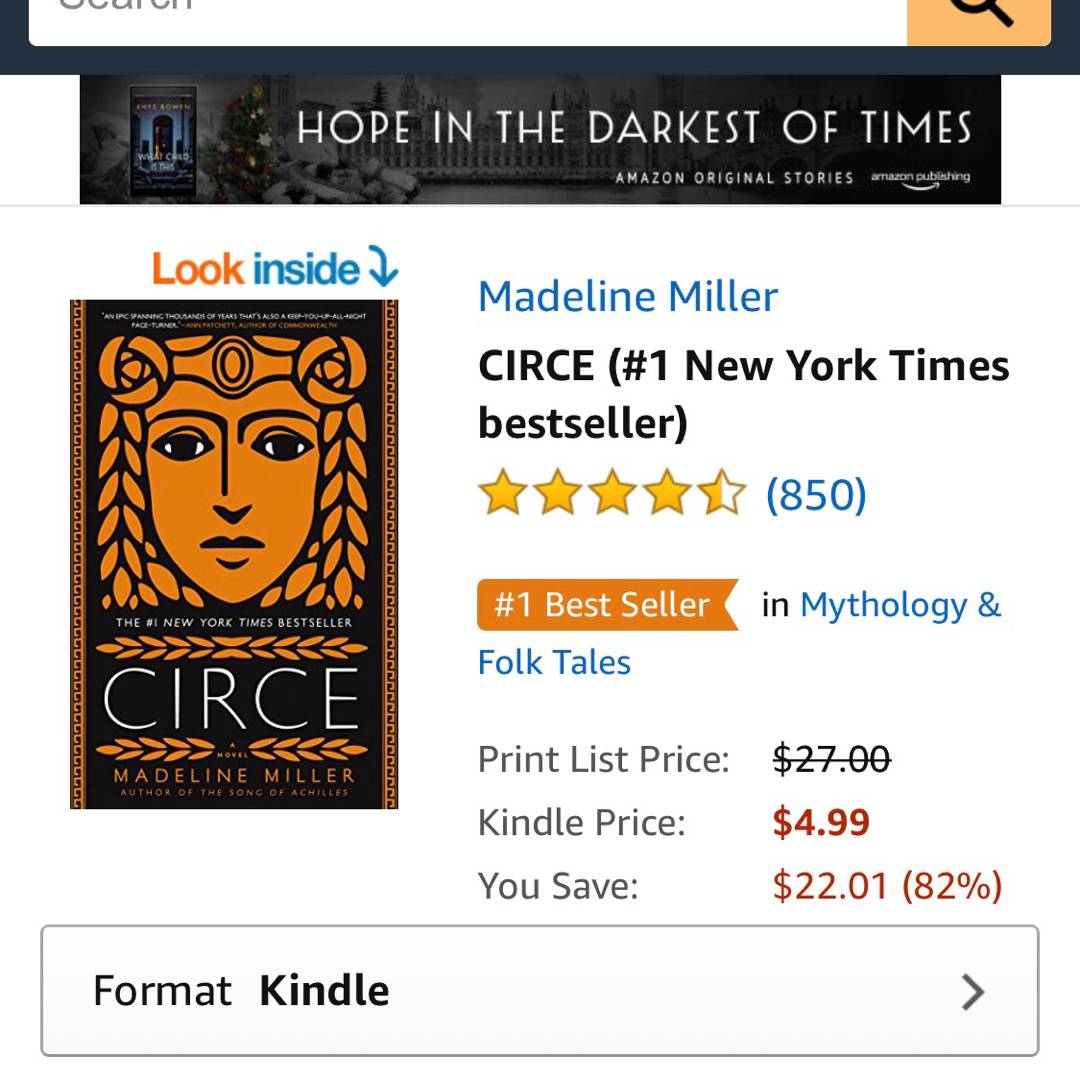
Task: Click the amazon publishing logo in the banner
Action: tap(919, 178)
